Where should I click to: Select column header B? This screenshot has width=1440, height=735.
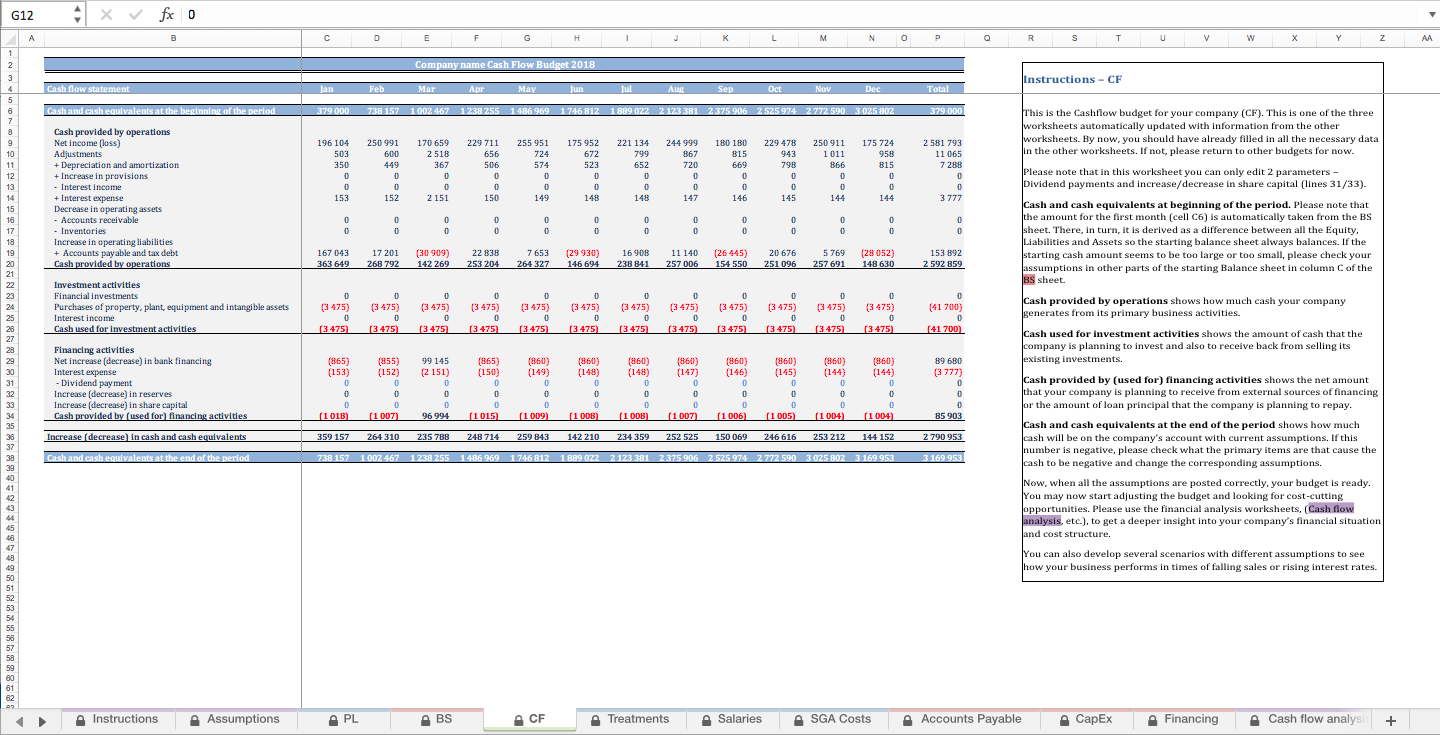173,38
